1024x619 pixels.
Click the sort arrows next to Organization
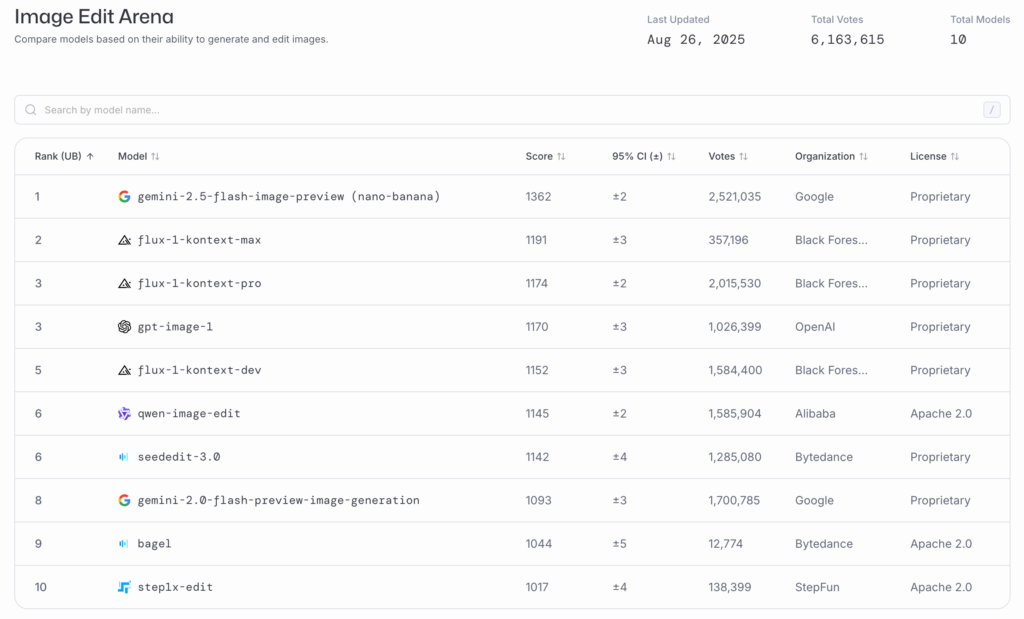(863, 156)
